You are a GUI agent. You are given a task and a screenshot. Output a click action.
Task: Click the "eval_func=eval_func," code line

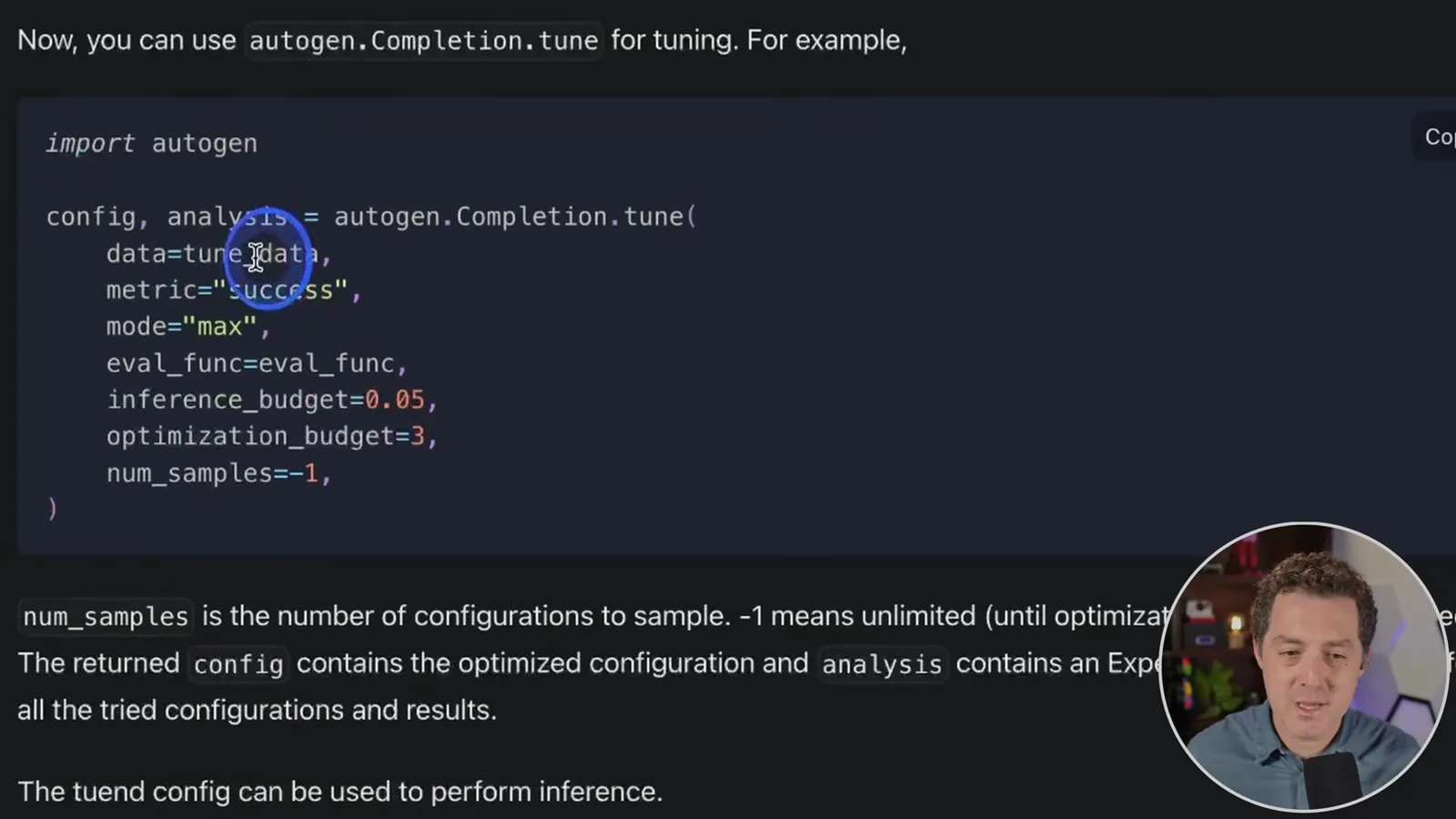[257, 363]
